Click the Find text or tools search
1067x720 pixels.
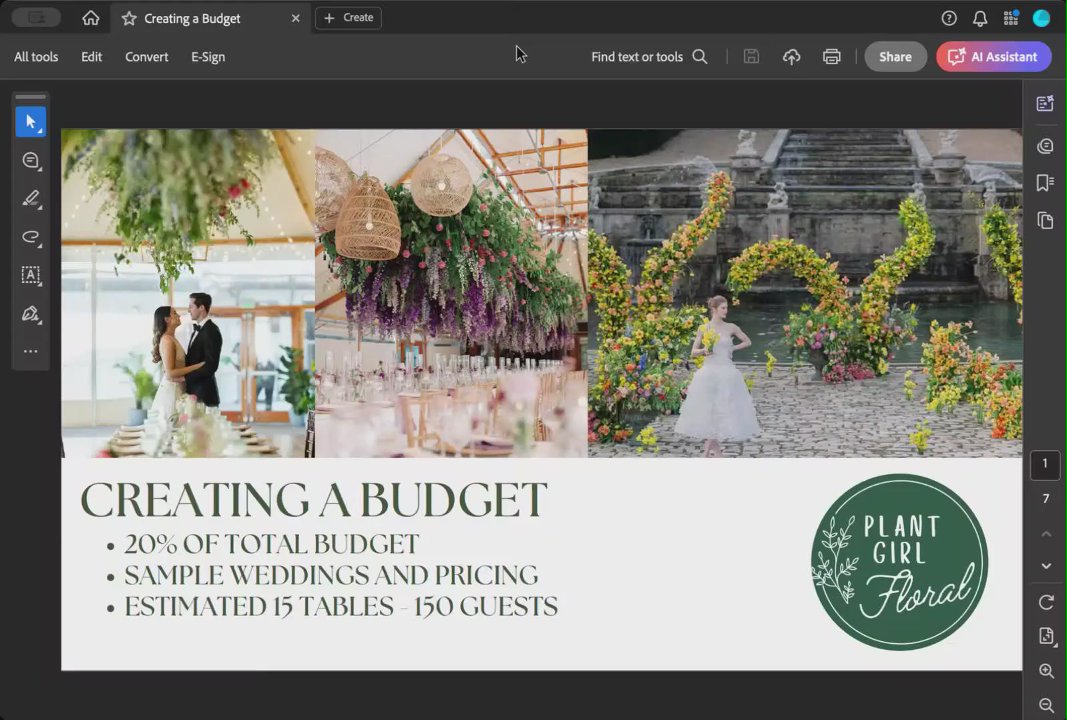coord(649,57)
